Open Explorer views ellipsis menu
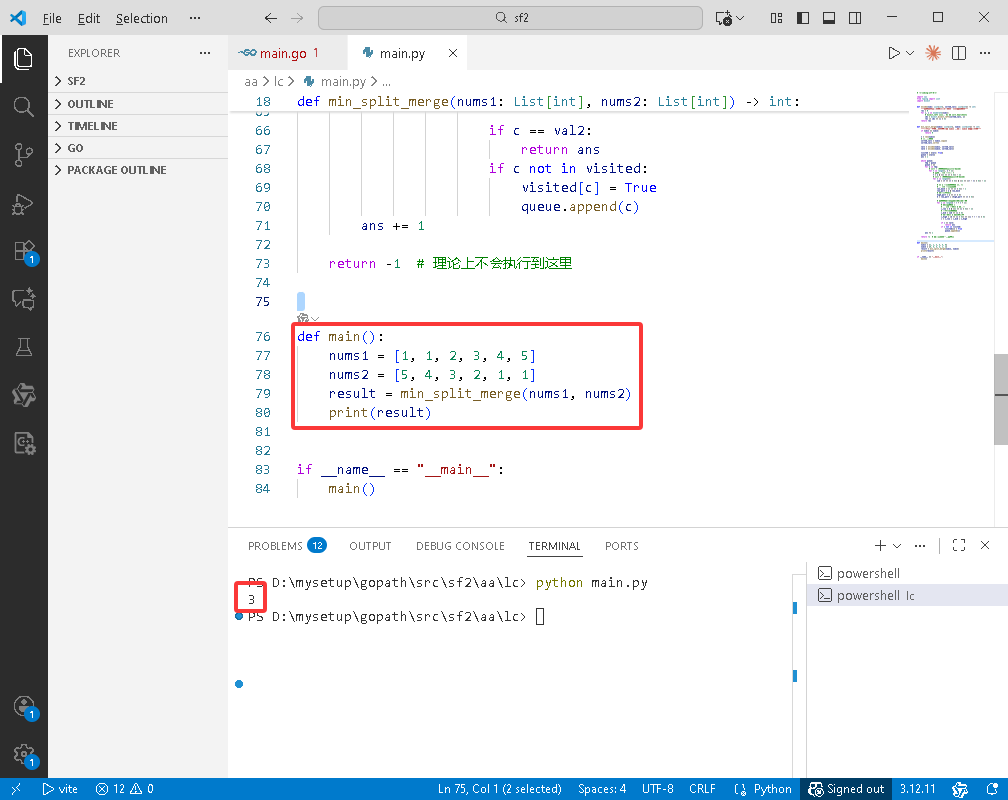 pyautogui.click(x=205, y=53)
